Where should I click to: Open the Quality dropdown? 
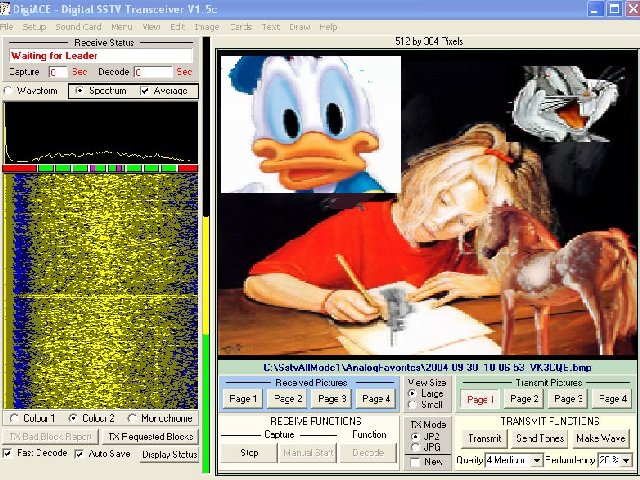point(537,461)
